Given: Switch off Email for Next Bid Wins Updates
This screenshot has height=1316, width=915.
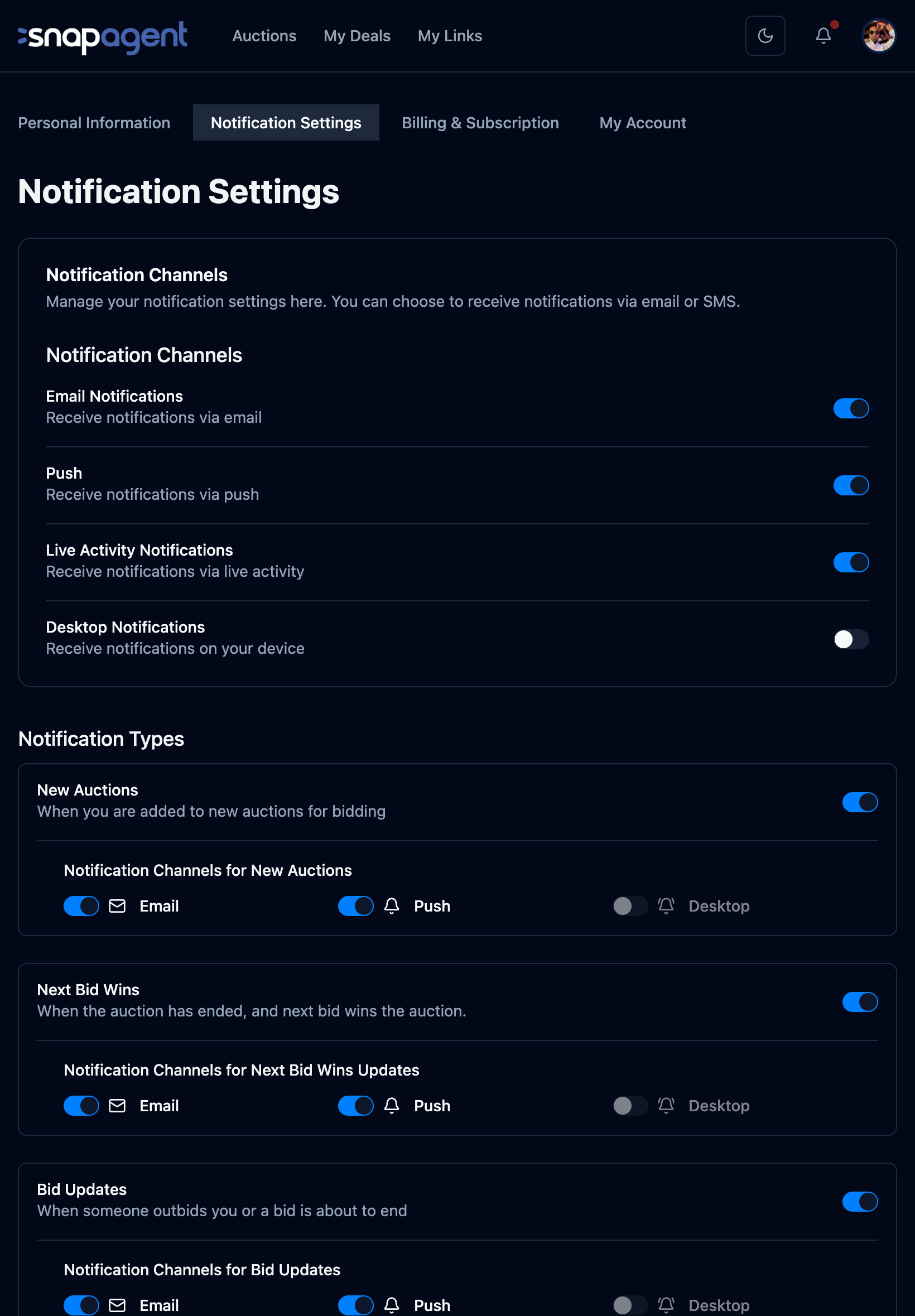Looking at the screenshot, I should click(x=81, y=1105).
